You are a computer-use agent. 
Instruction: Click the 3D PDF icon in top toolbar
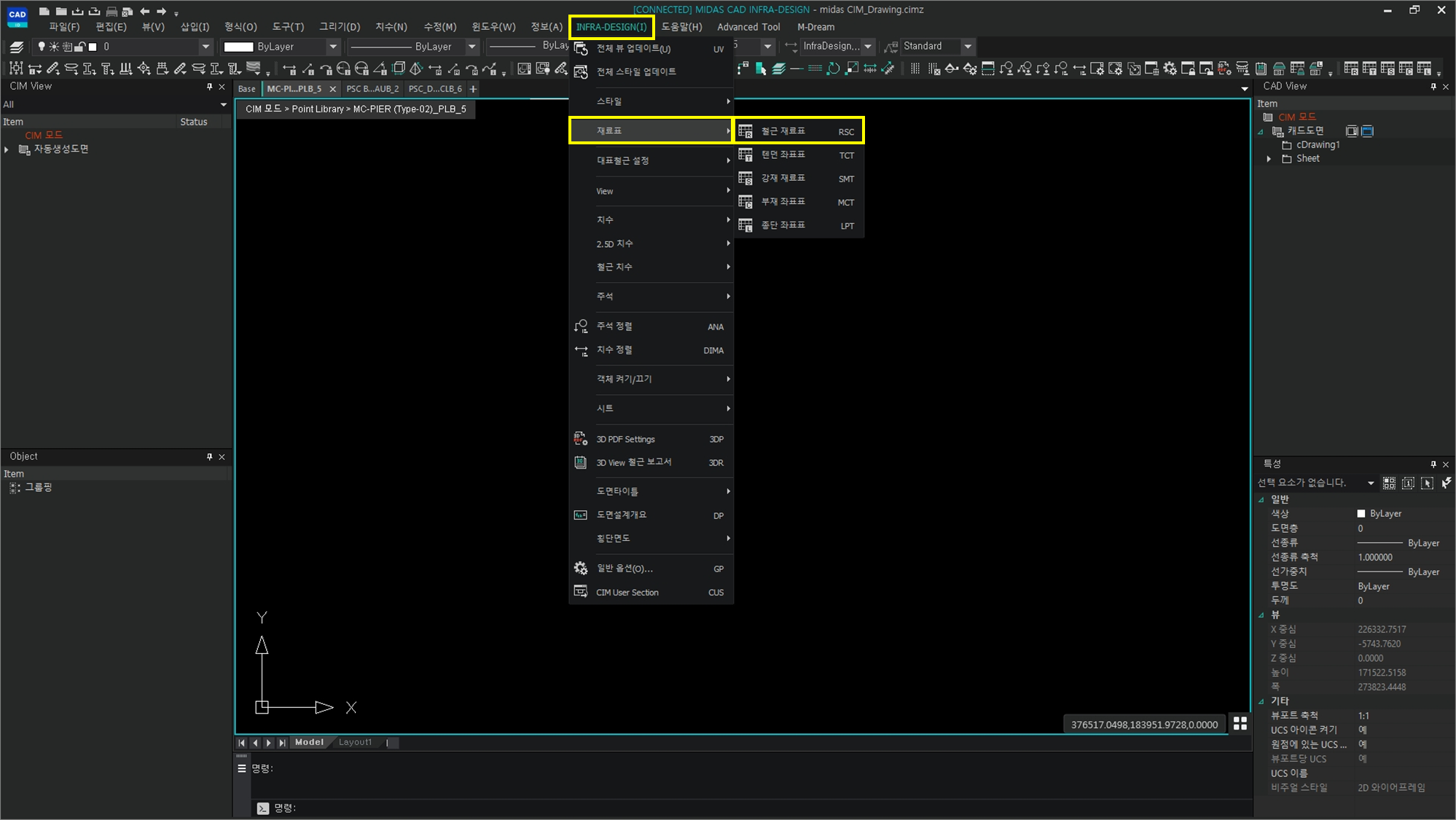(x=1224, y=69)
